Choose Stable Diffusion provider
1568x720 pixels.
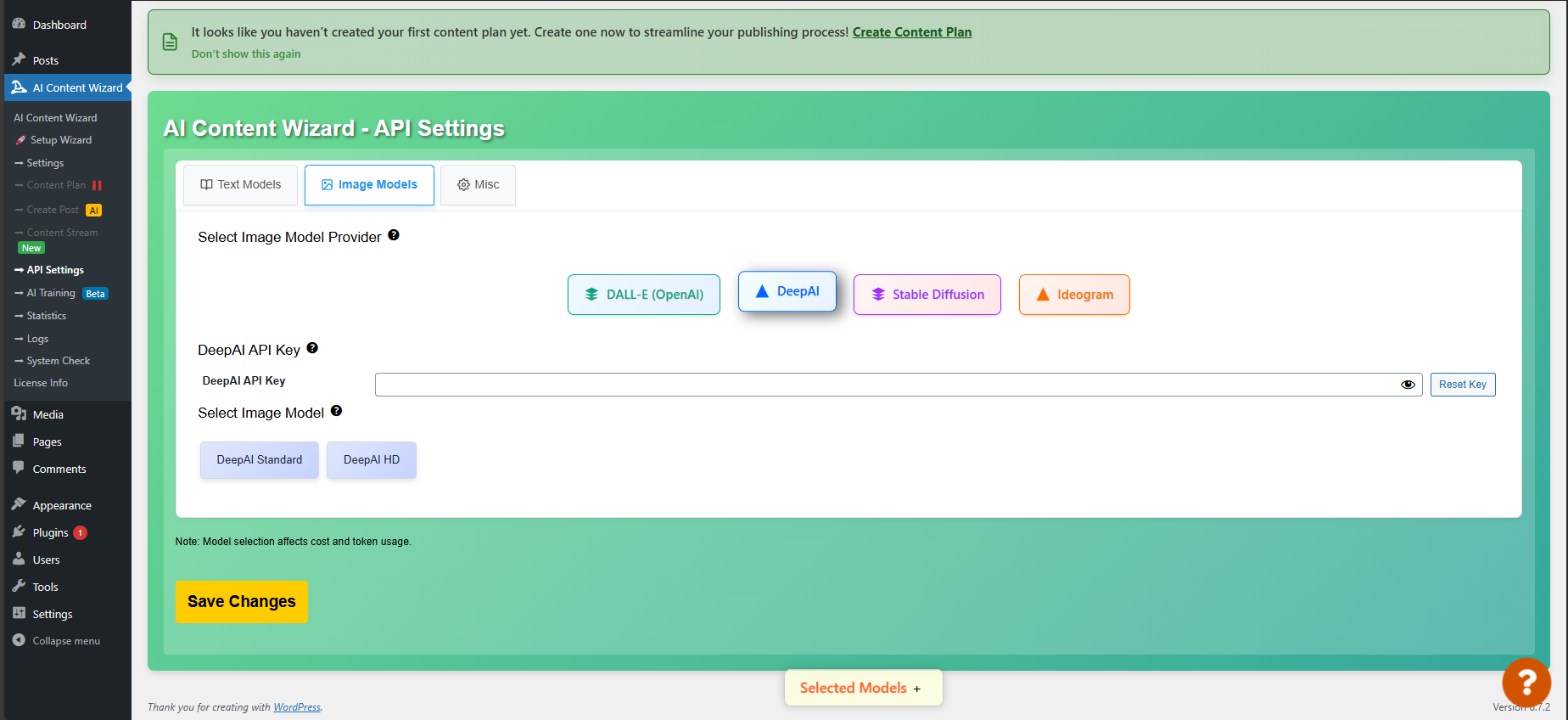click(x=927, y=295)
